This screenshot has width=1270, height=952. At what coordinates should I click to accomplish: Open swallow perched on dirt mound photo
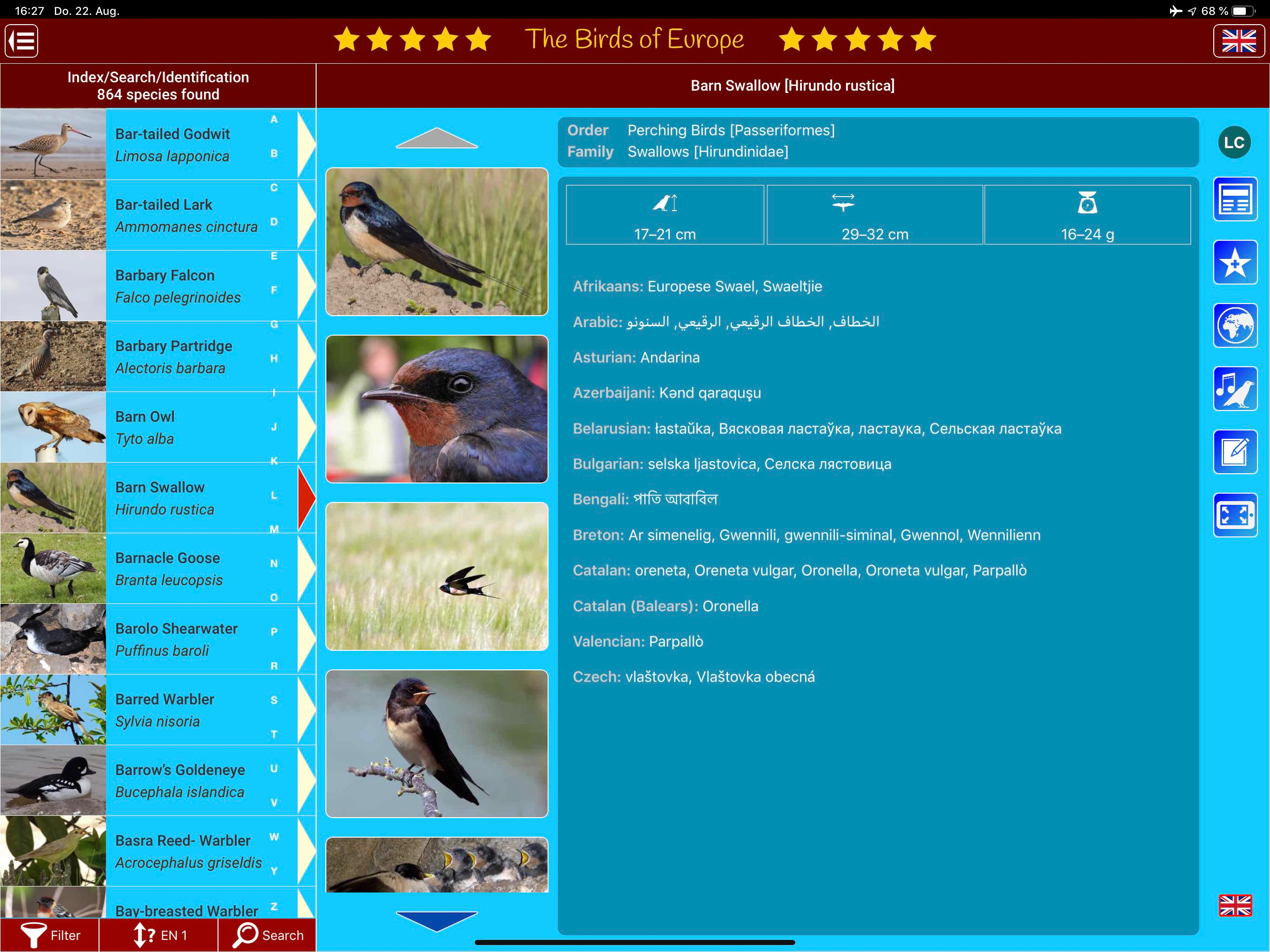coord(437,241)
